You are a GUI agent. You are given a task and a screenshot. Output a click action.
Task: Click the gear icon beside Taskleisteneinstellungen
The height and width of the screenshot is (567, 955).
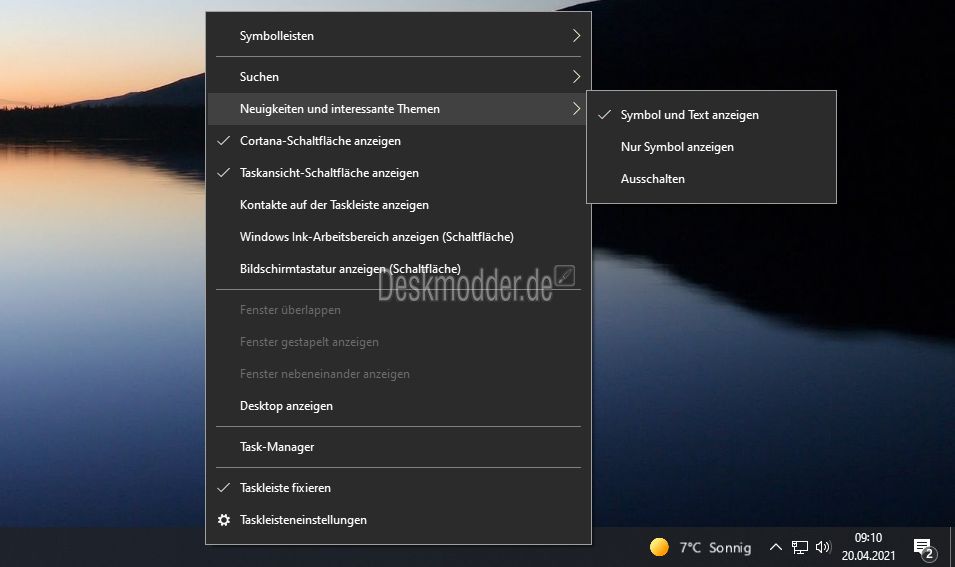[x=224, y=520]
